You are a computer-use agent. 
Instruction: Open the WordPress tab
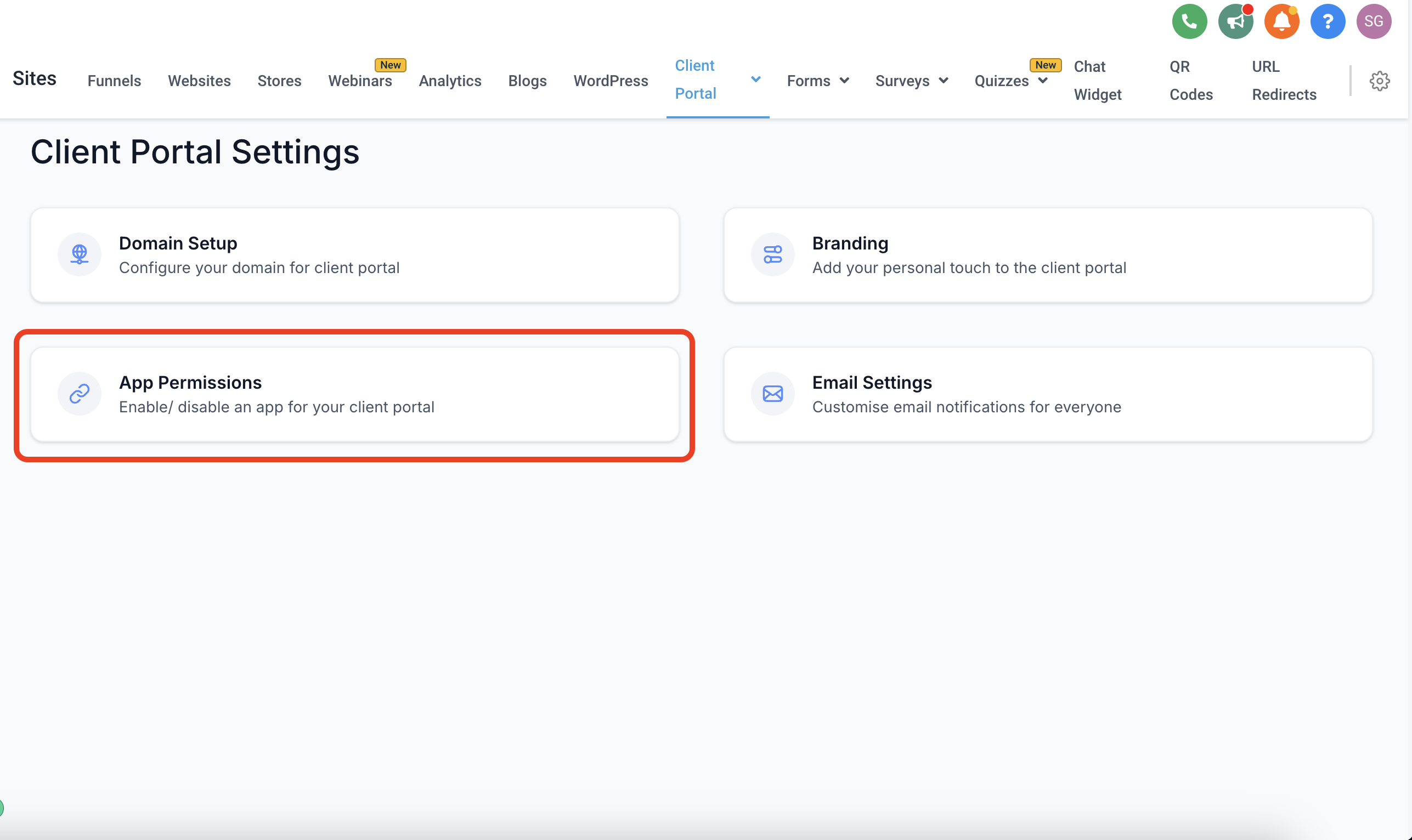[611, 81]
